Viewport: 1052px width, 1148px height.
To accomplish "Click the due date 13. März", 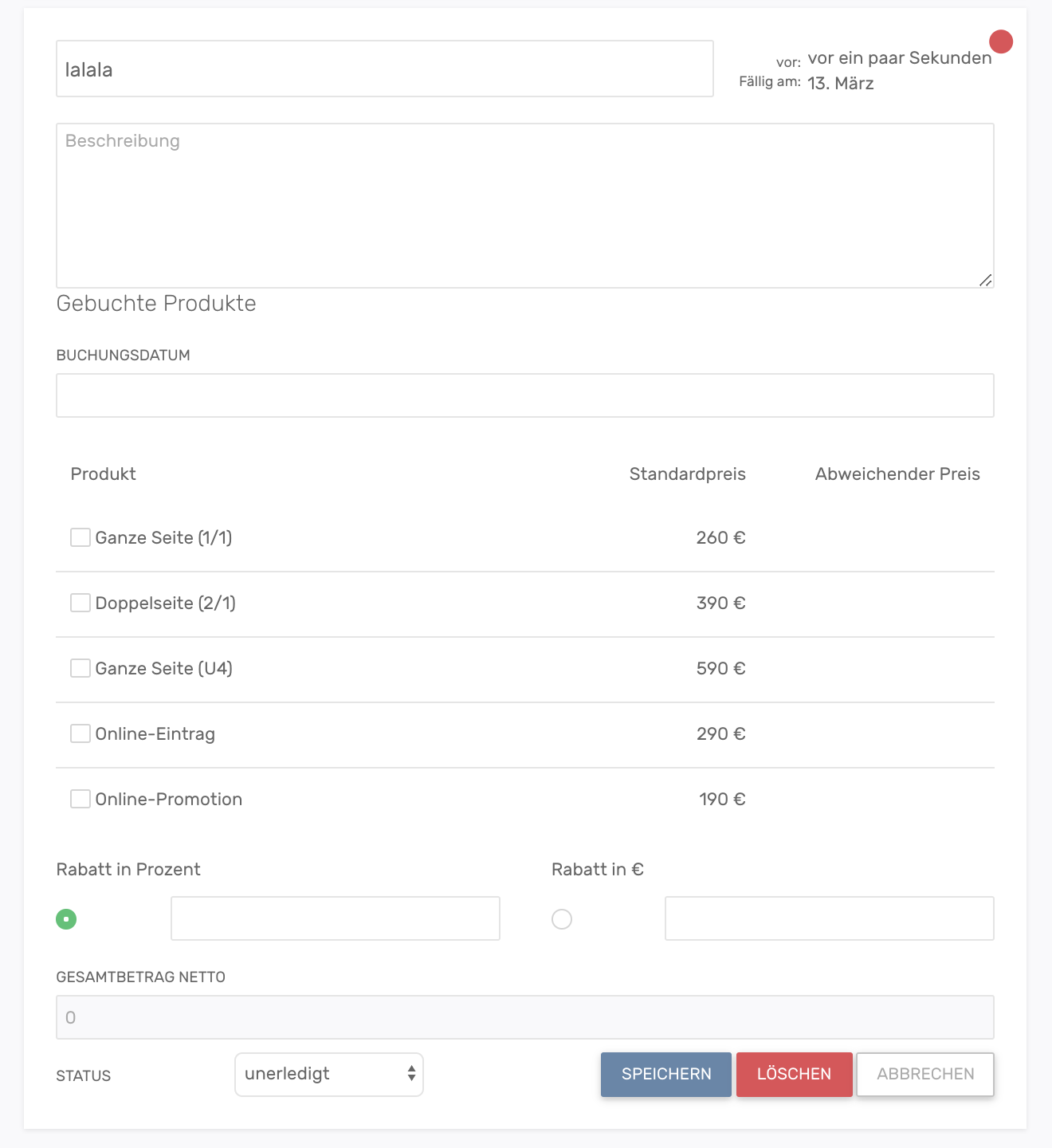I will click(x=840, y=84).
